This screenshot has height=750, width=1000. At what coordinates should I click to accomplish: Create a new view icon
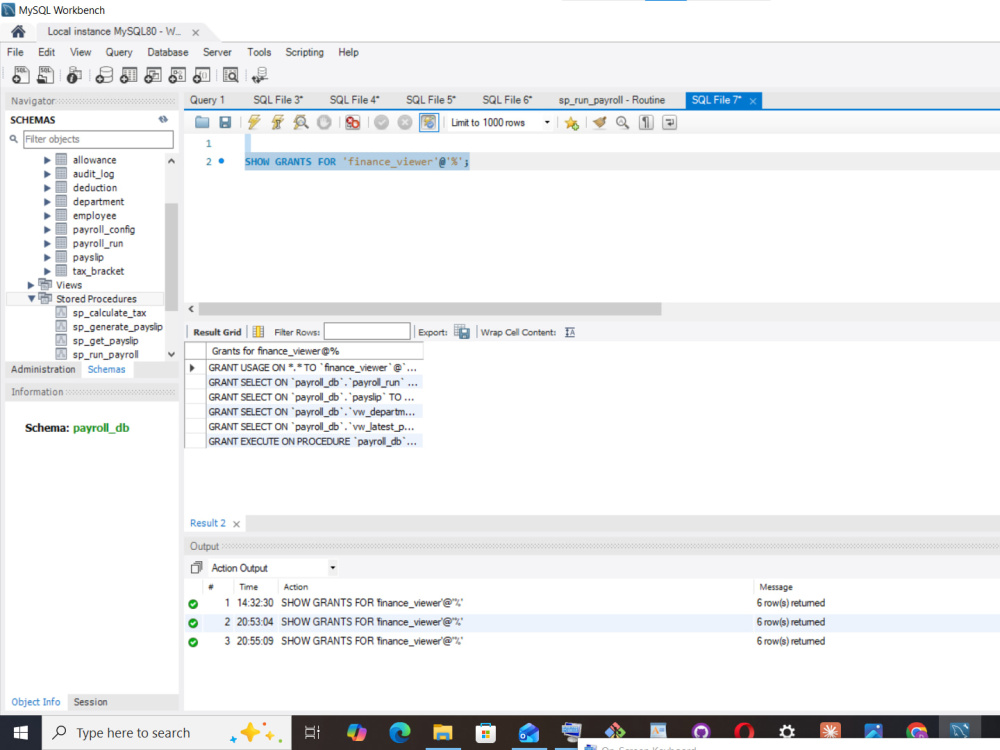pos(152,75)
